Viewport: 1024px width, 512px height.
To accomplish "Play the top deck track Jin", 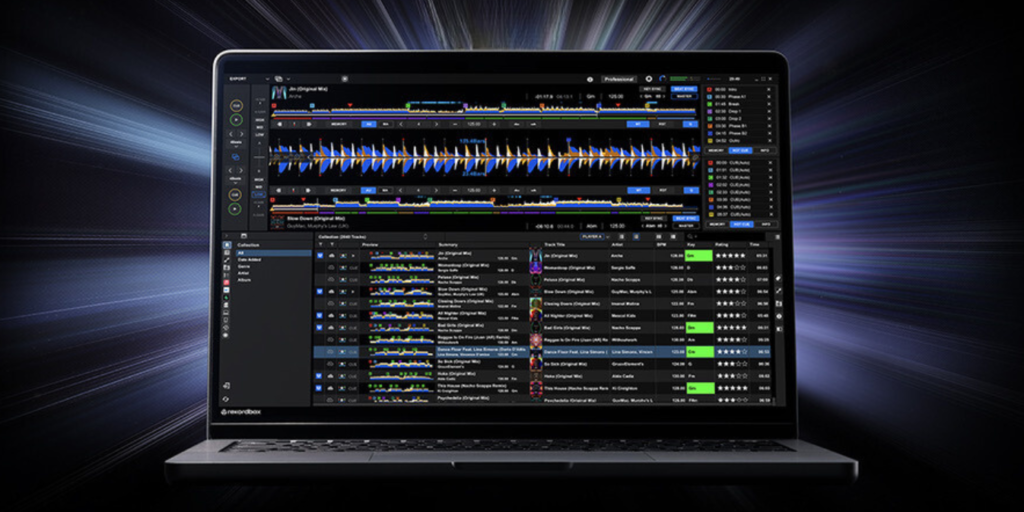I will 236,120.
